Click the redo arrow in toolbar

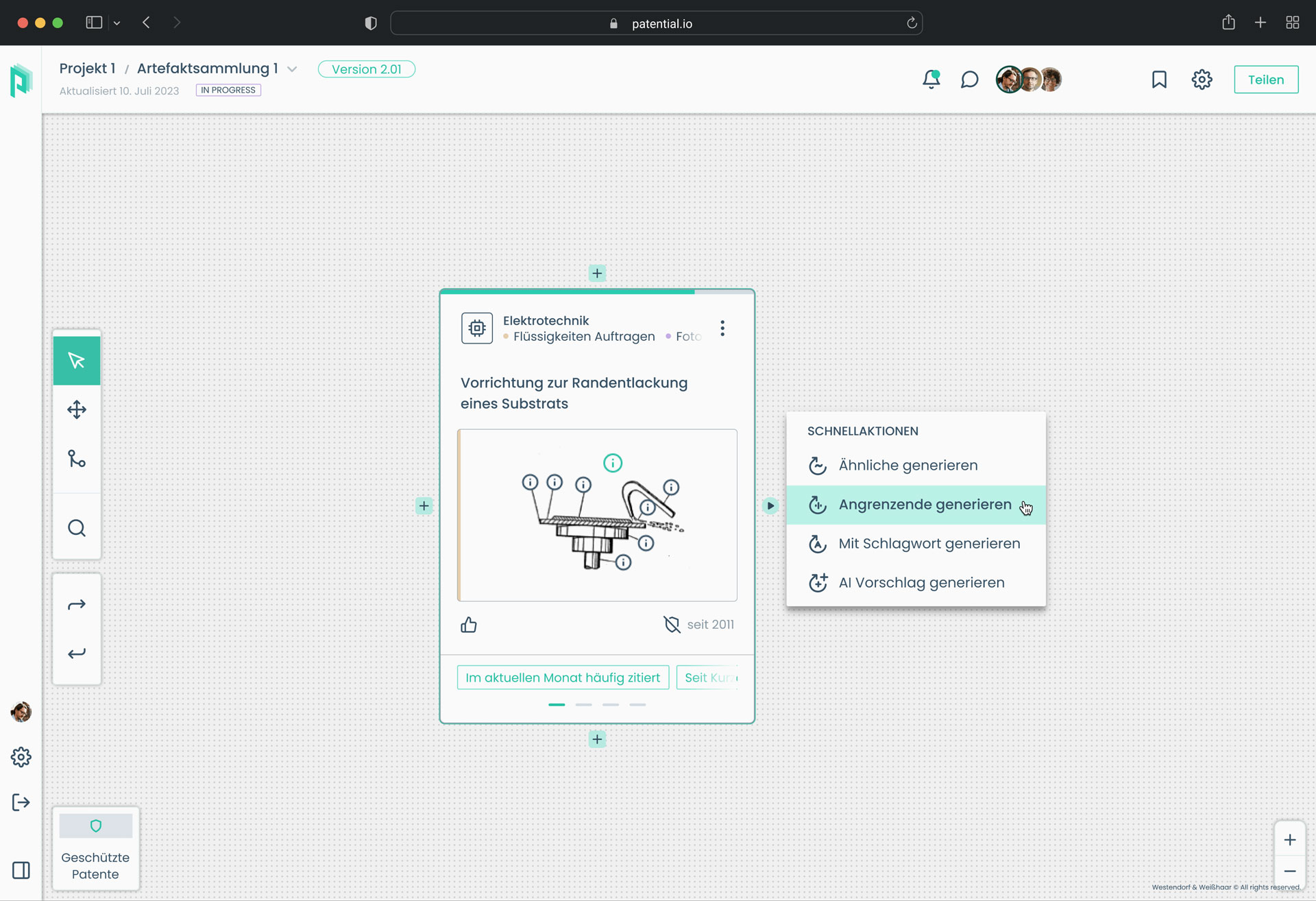pyautogui.click(x=77, y=605)
